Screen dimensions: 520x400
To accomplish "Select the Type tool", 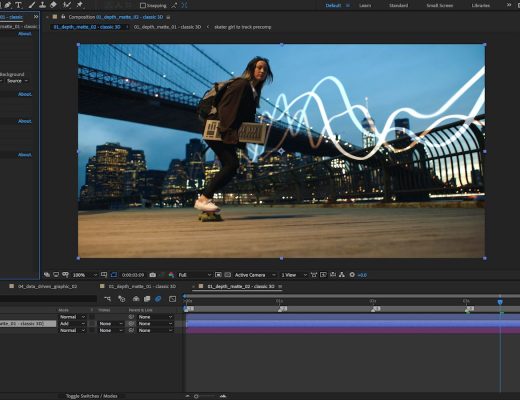I will (18, 5).
